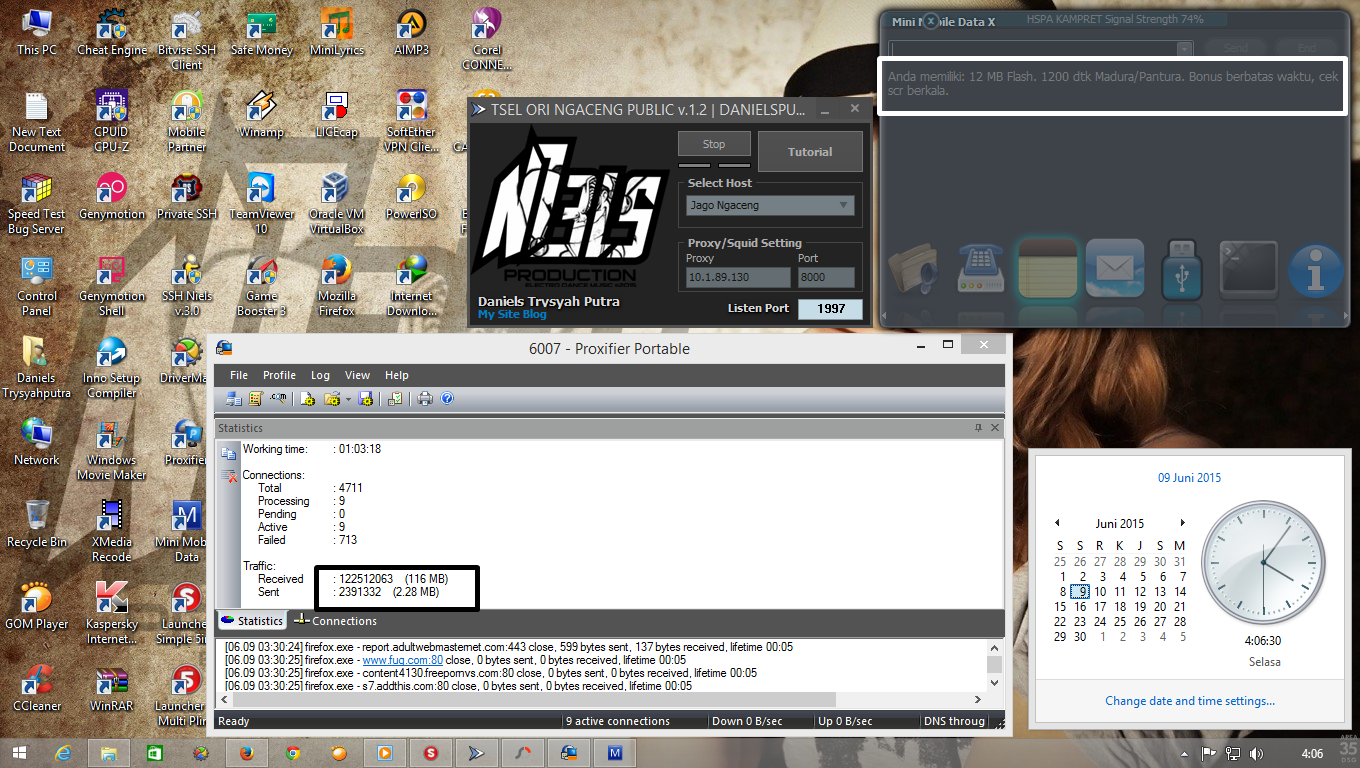The image size is (1360, 768).
Task: Expand the Open Profile dropdown arrow in toolbar
Action: tap(348, 398)
